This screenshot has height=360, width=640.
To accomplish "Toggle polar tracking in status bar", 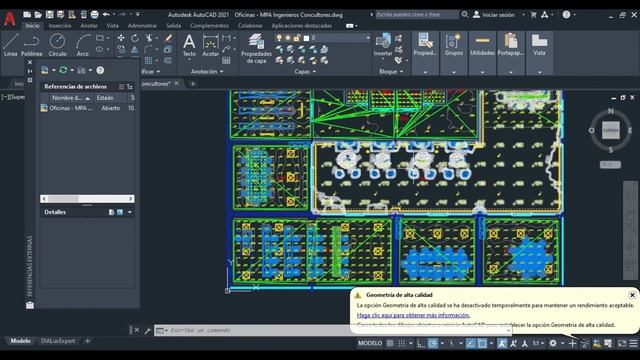I will click(433, 343).
